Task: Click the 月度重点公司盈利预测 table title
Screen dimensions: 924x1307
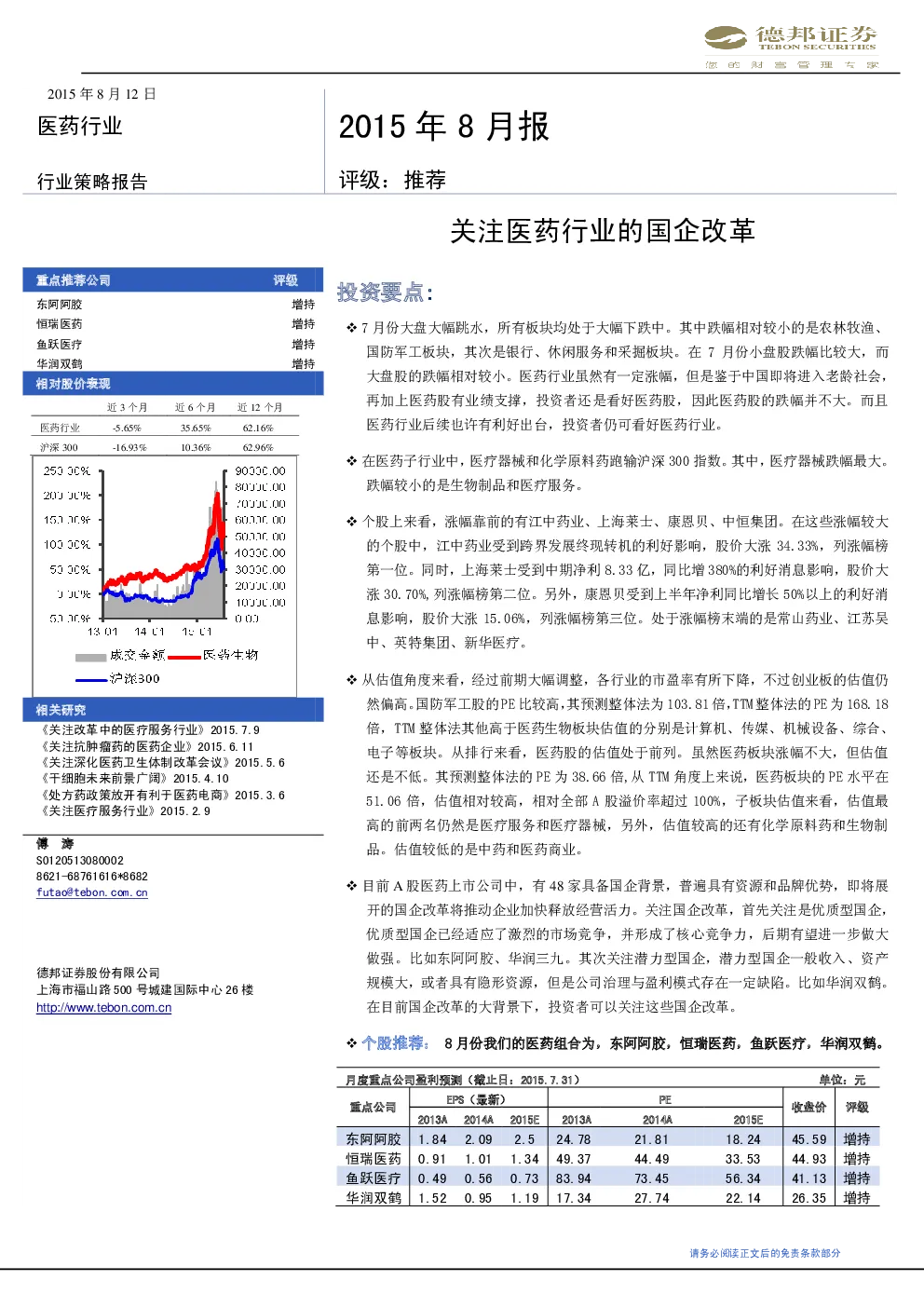Action: [x=463, y=1081]
